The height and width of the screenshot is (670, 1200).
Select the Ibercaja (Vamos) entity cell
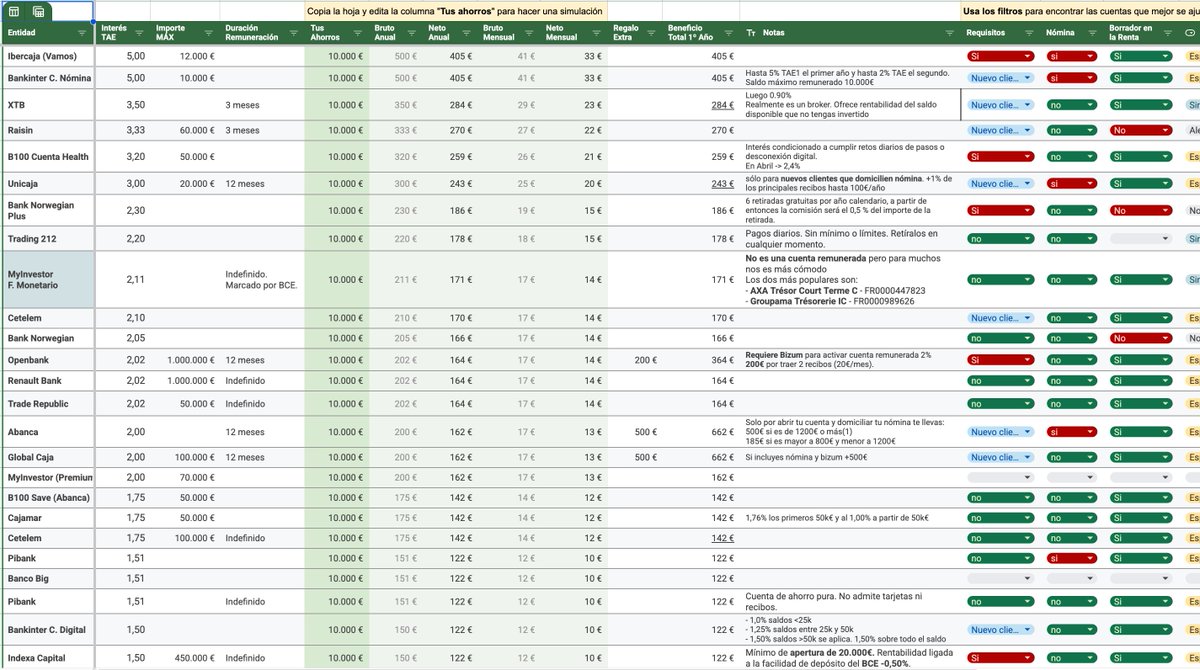tap(47, 56)
